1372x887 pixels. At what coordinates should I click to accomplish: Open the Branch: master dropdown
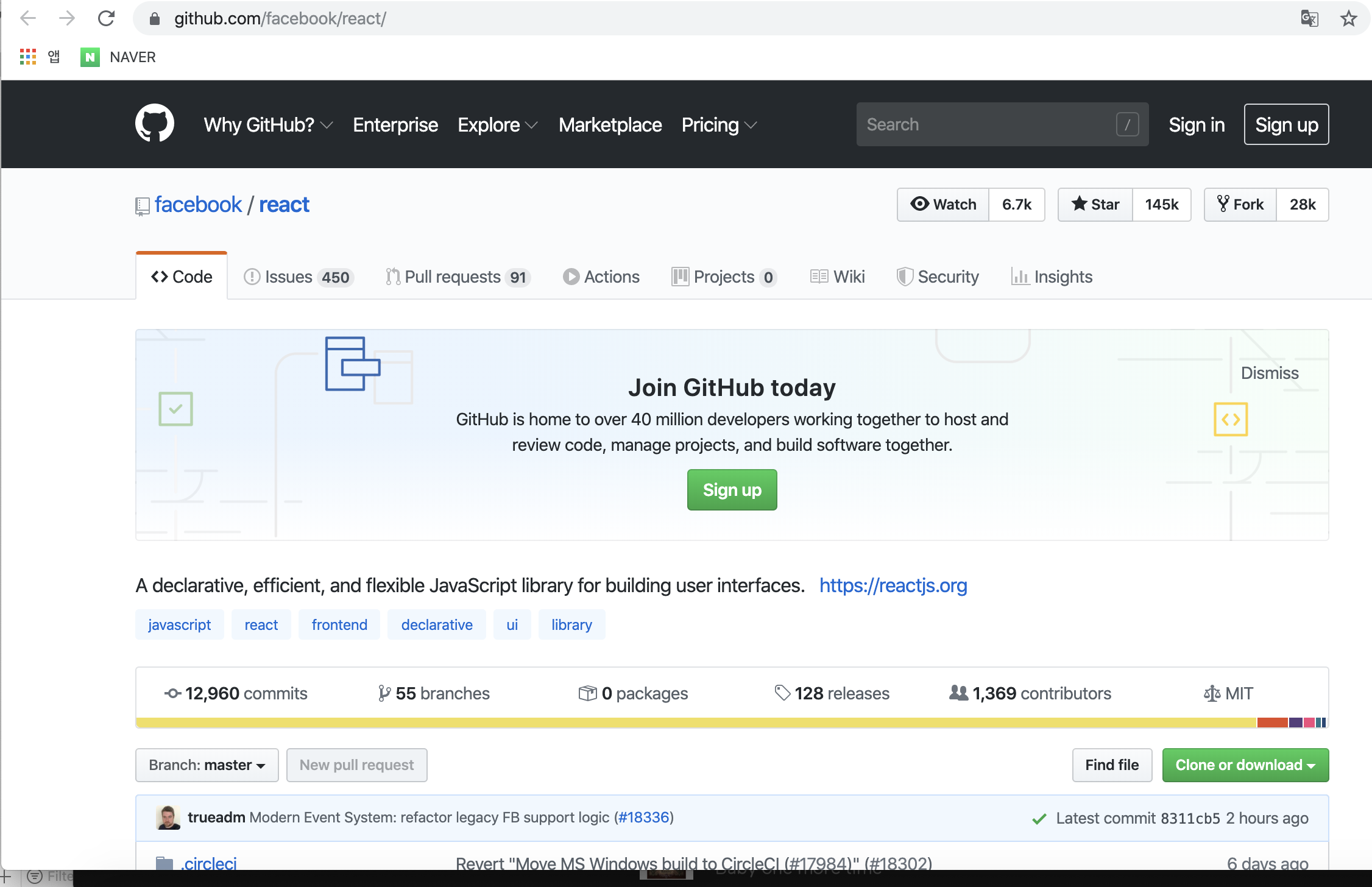(207, 765)
